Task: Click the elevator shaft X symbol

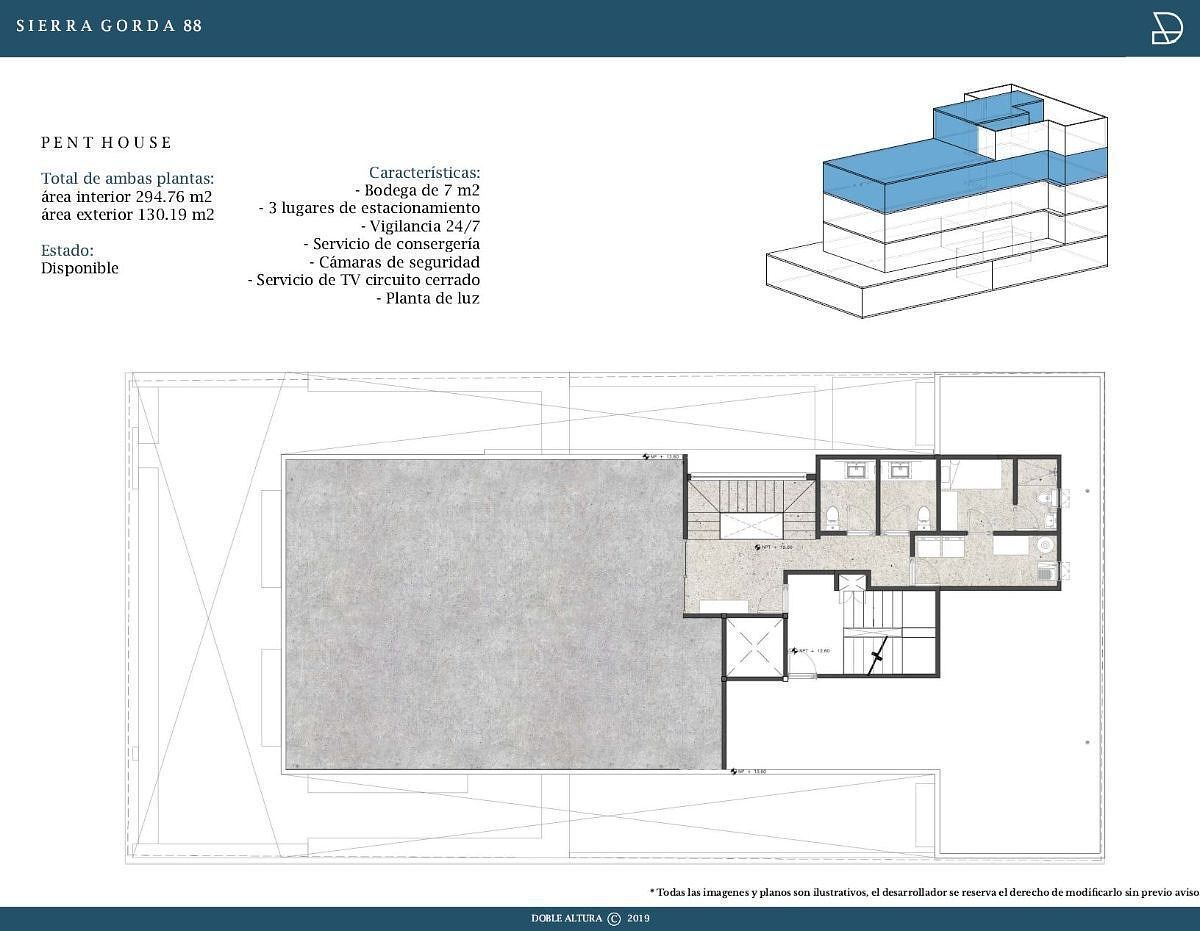Action: coord(754,648)
